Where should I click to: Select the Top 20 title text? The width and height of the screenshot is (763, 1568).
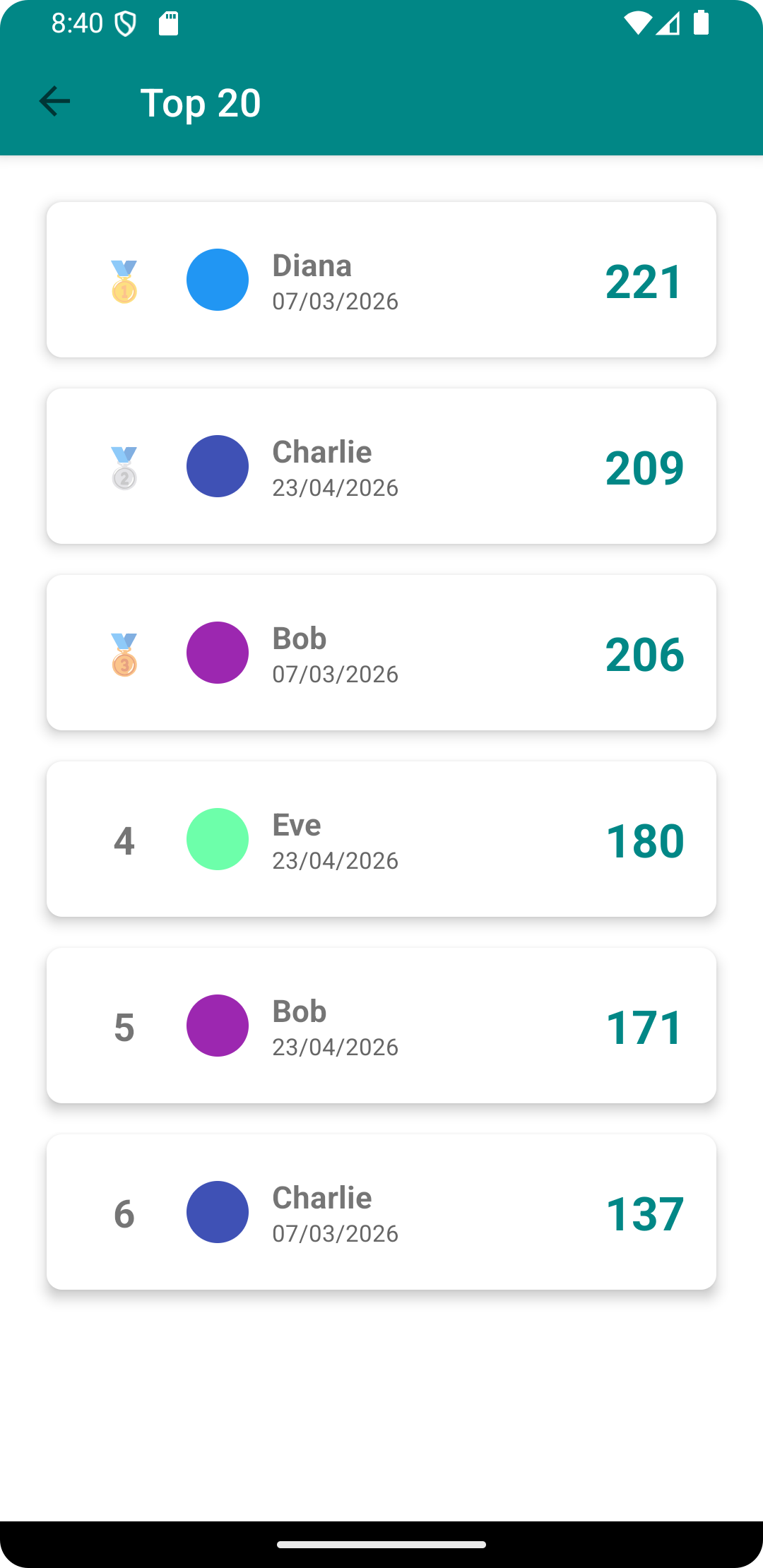tap(201, 103)
